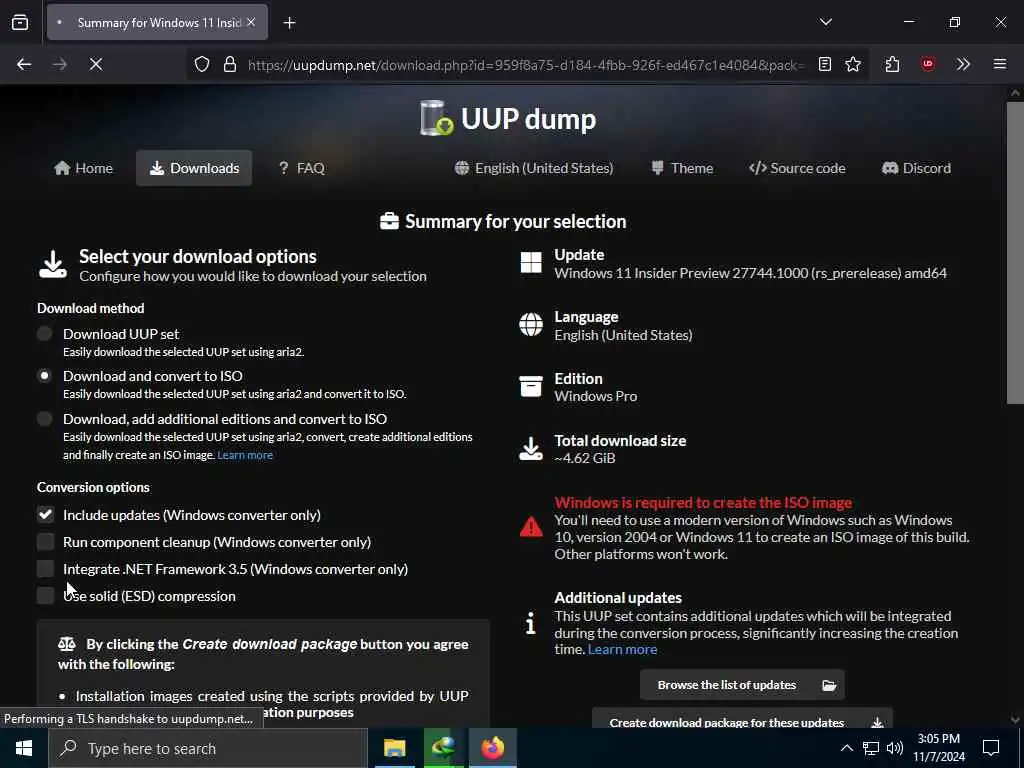
Task: Open the taskbar clock showing 3:05 PM
Action: point(938,748)
